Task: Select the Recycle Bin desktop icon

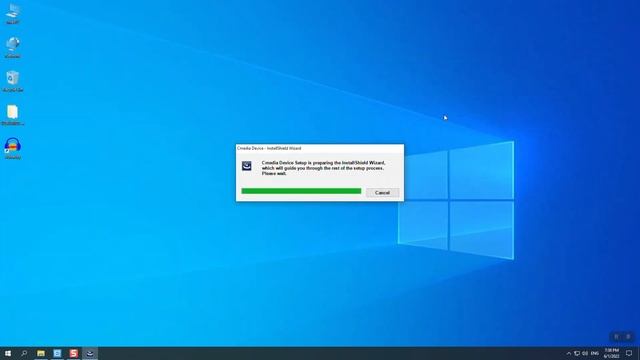Action: (x=13, y=81)
